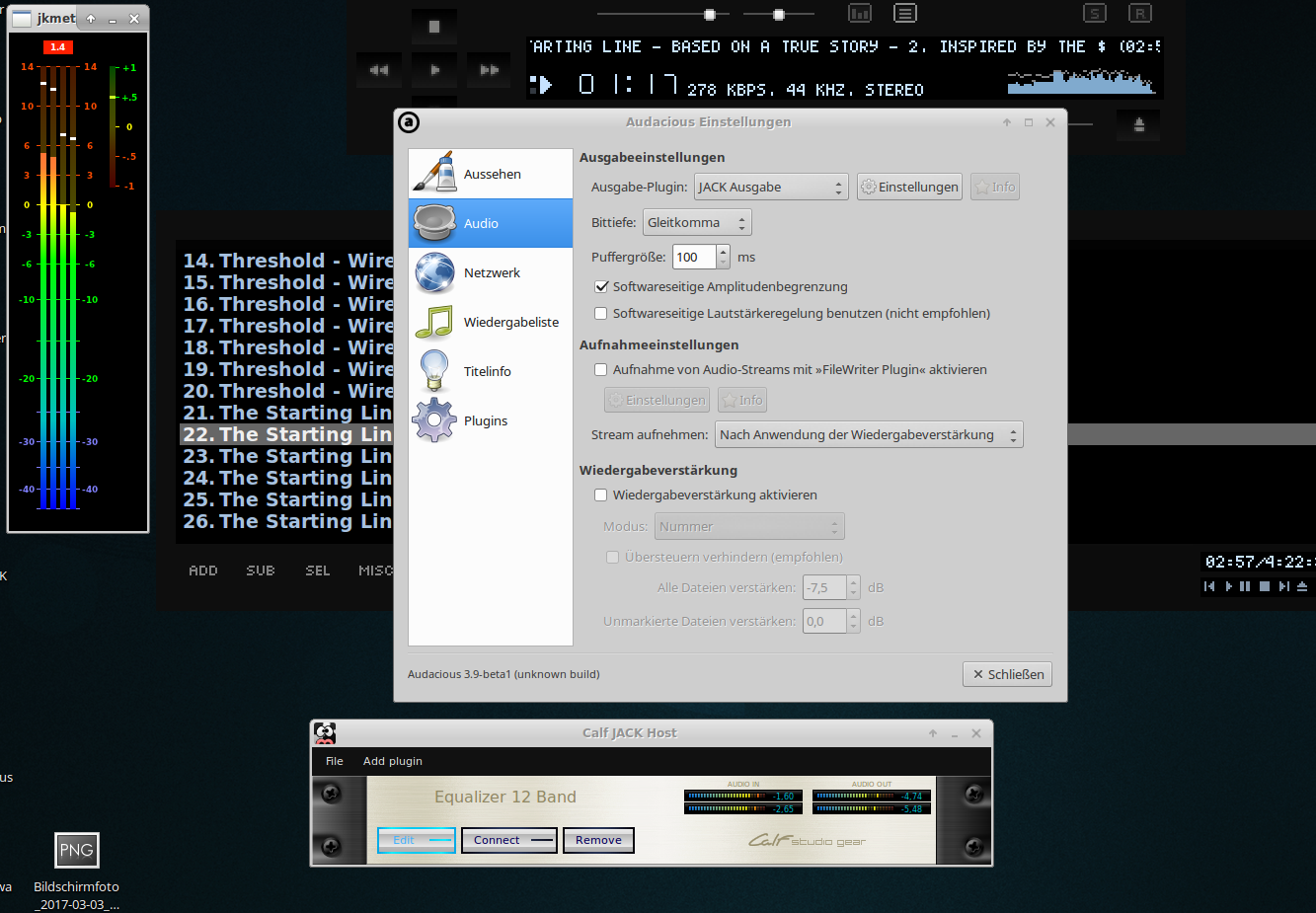Click the rewind button in main player
Screen dimensions: 1316x913
click(379, 70)
